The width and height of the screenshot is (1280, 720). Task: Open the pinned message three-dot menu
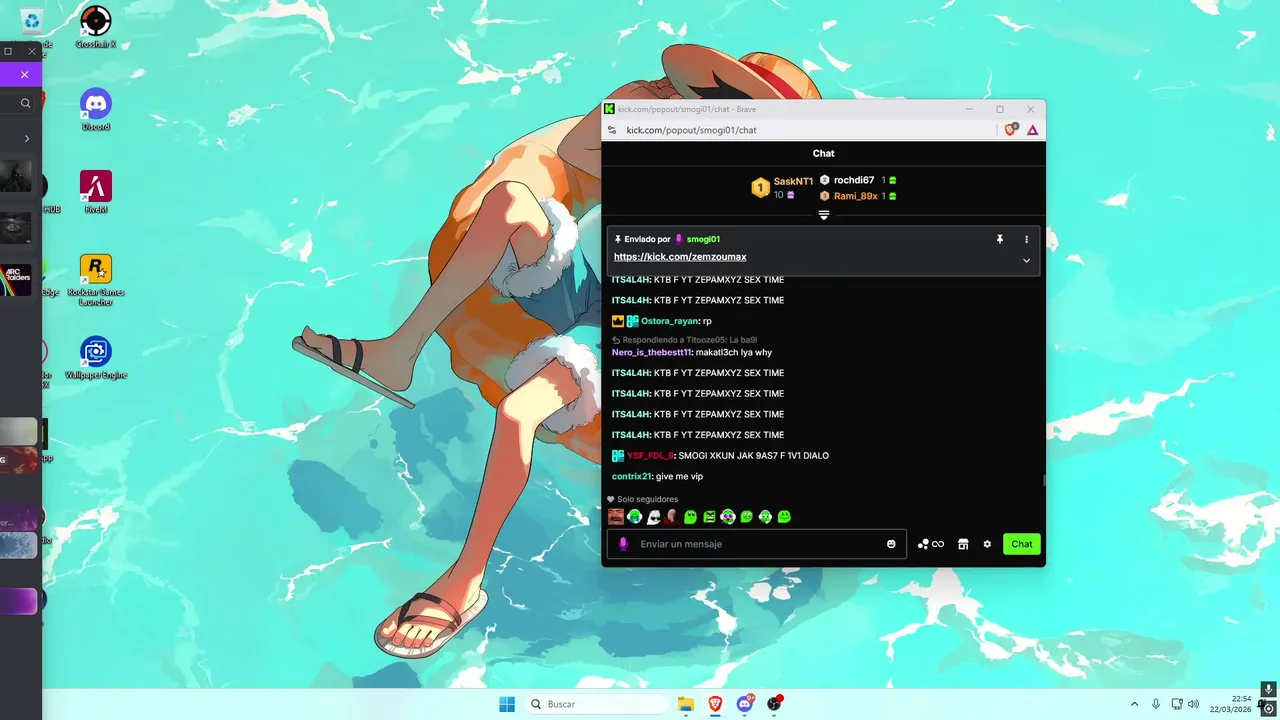[x=1026, y=239]
